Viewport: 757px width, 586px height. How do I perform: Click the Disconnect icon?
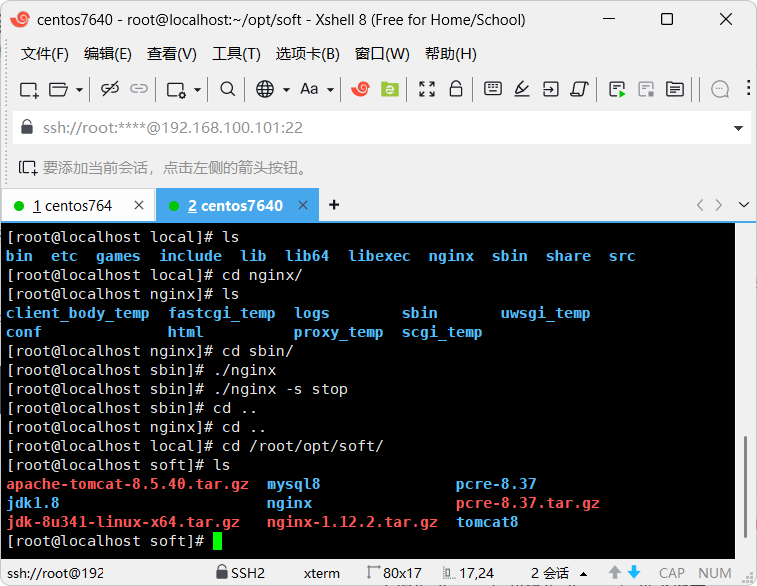(x=110, y=89)
